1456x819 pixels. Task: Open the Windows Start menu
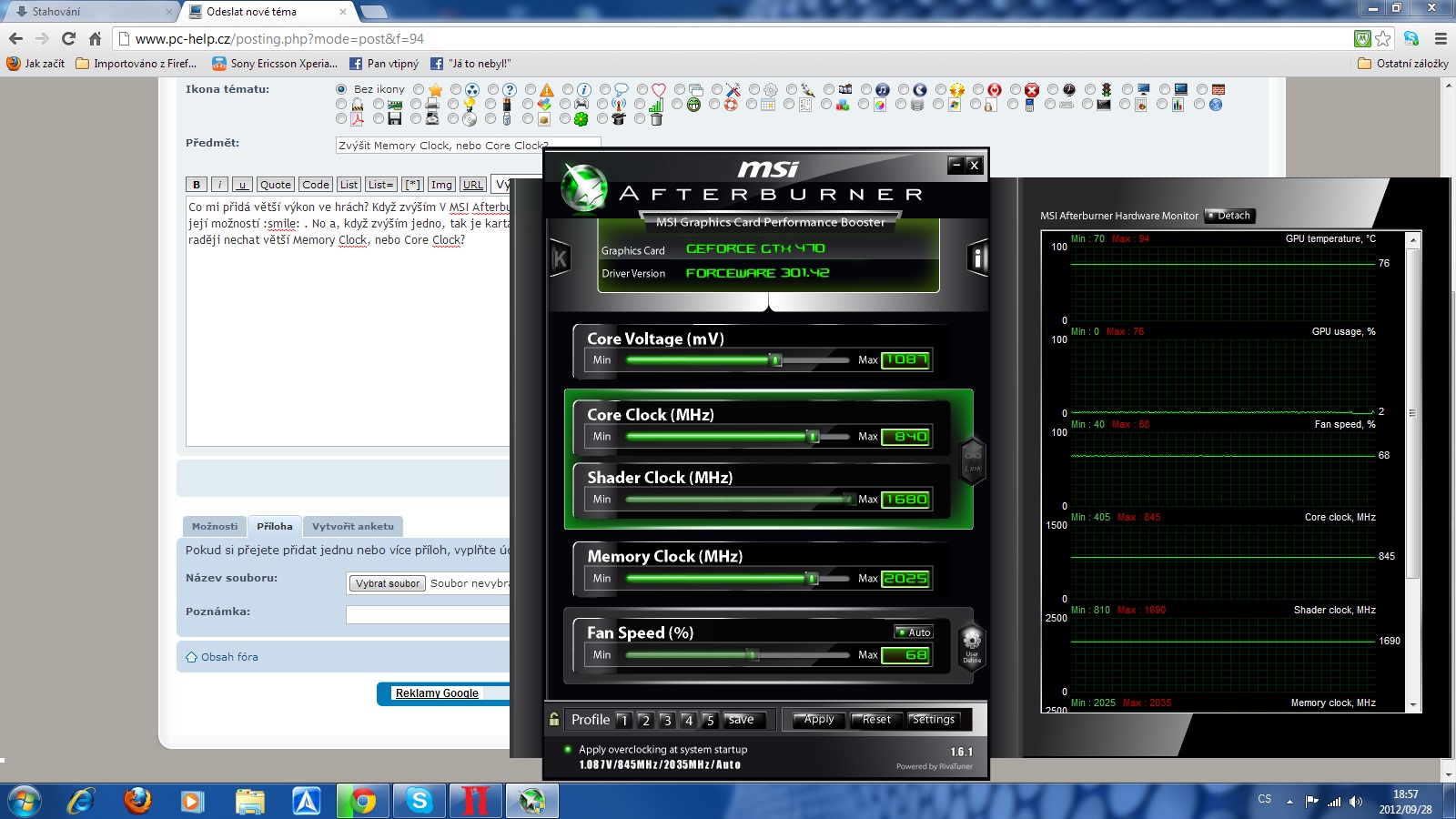tap(24, 802)
